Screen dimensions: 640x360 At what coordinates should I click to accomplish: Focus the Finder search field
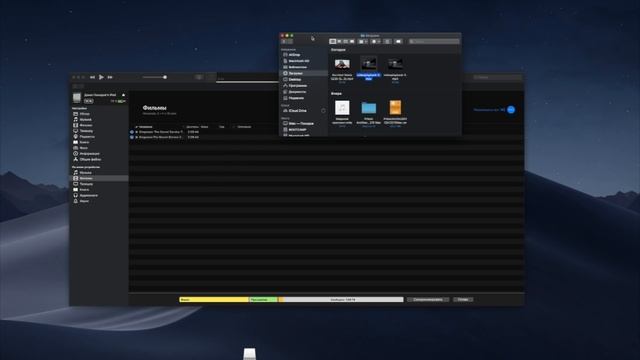(434, 41)
